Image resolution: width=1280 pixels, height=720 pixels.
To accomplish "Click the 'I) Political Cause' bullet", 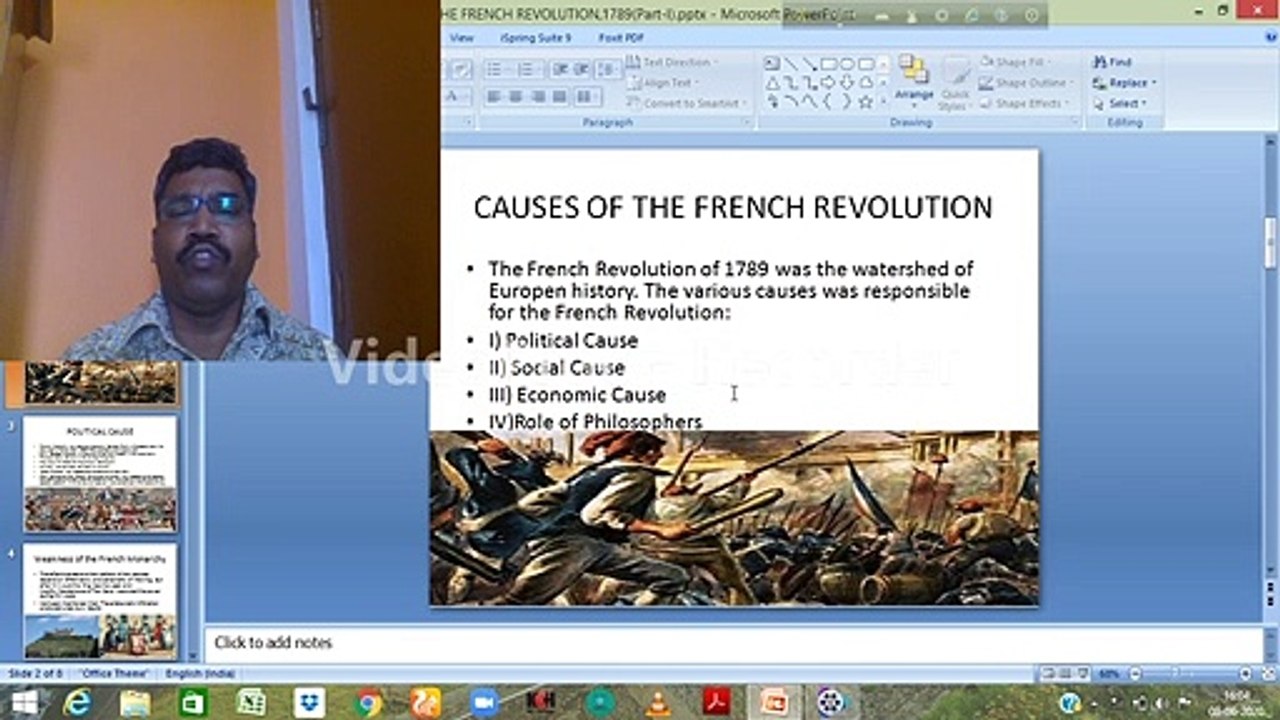I will click(563, 341).
